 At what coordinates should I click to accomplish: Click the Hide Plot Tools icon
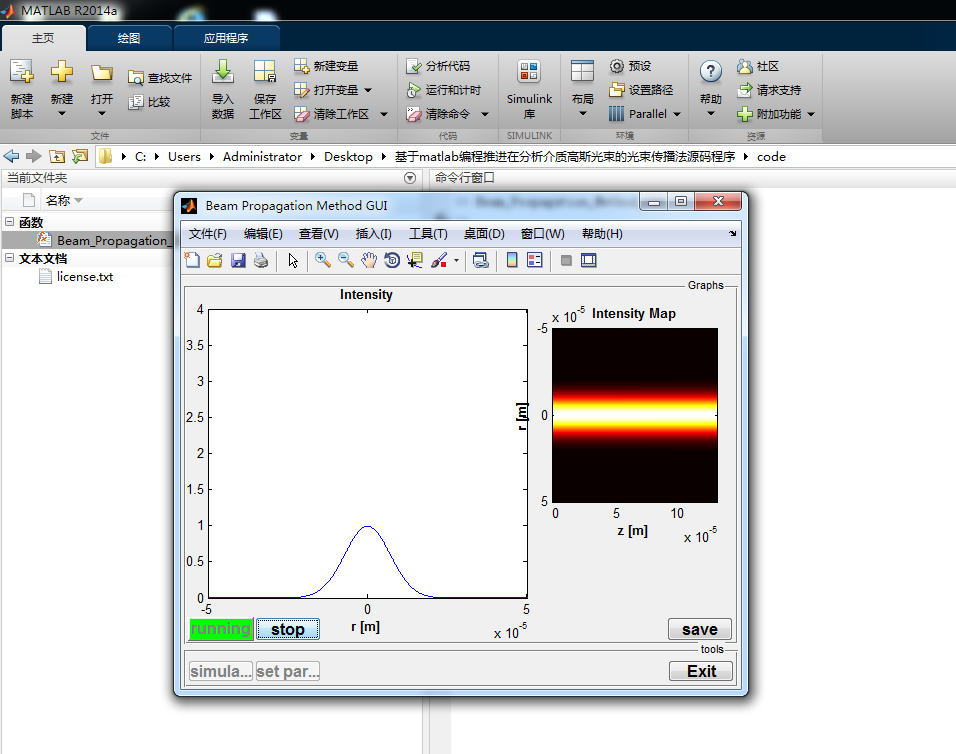(x=566, y=260)
